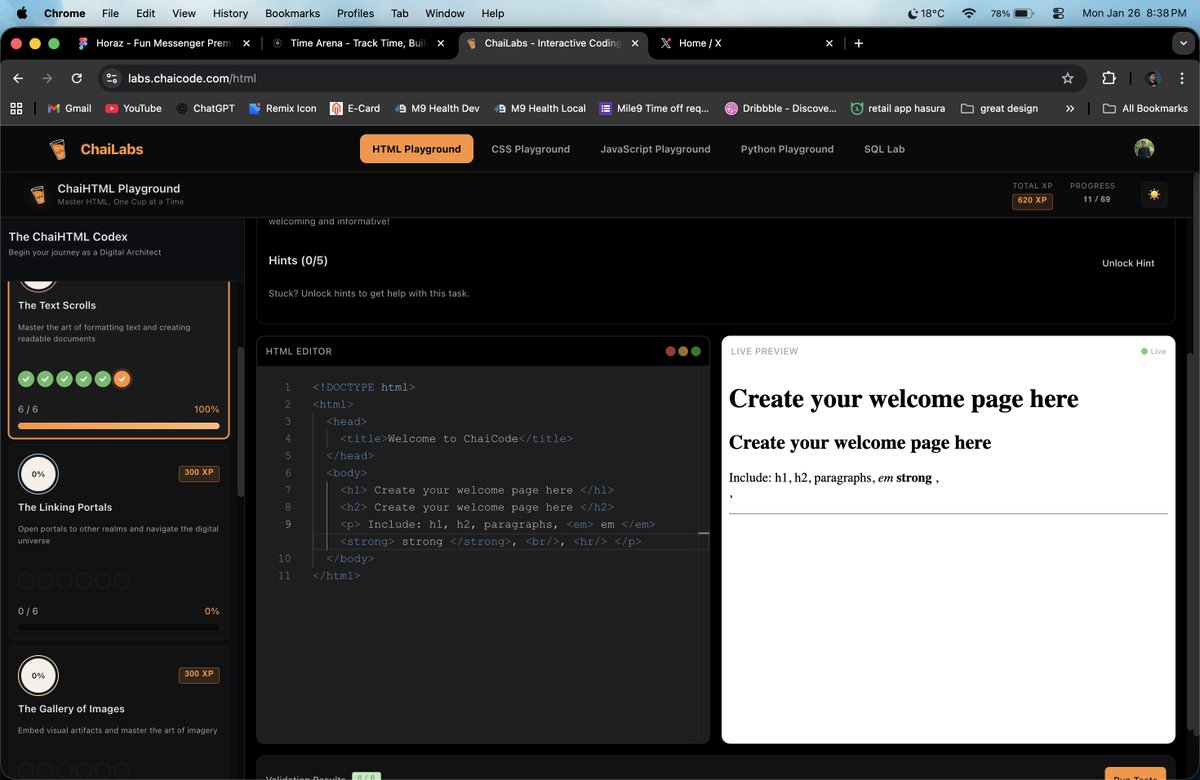Close the Time Arena browser tab
The image size is (1200, 780).
pos(440,43)
